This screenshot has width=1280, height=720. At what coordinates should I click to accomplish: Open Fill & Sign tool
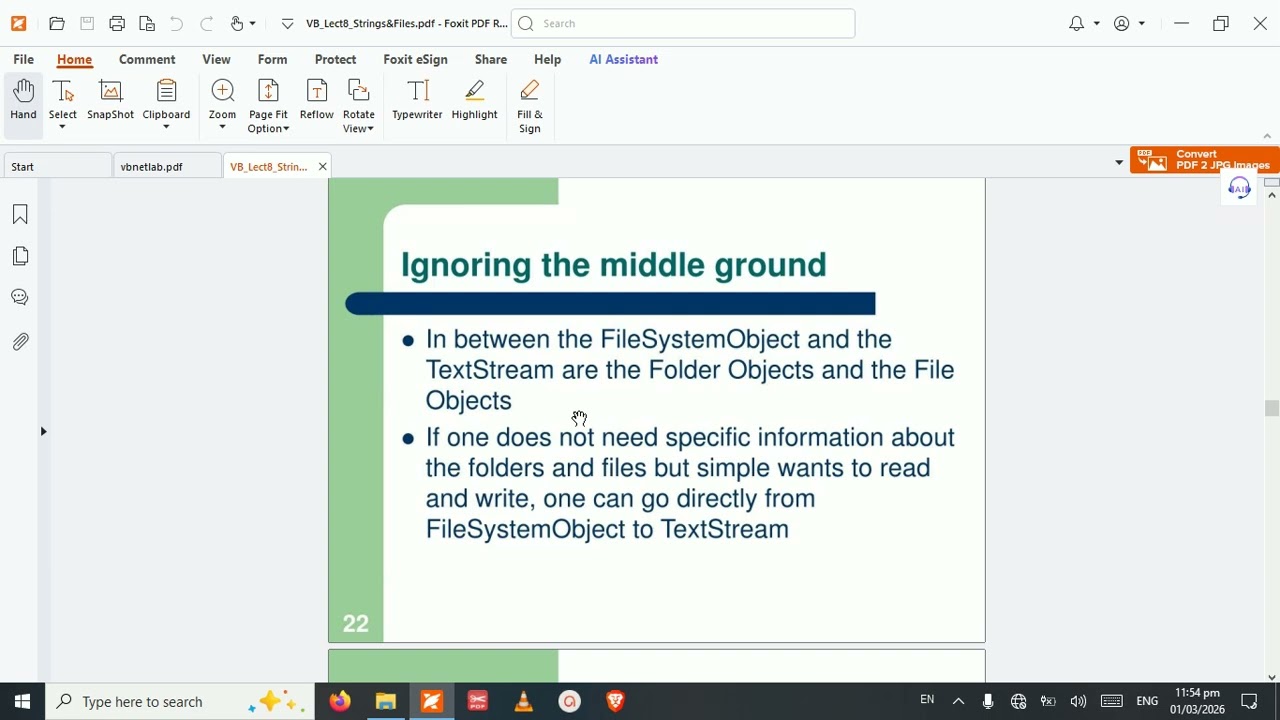pos(529,106)
